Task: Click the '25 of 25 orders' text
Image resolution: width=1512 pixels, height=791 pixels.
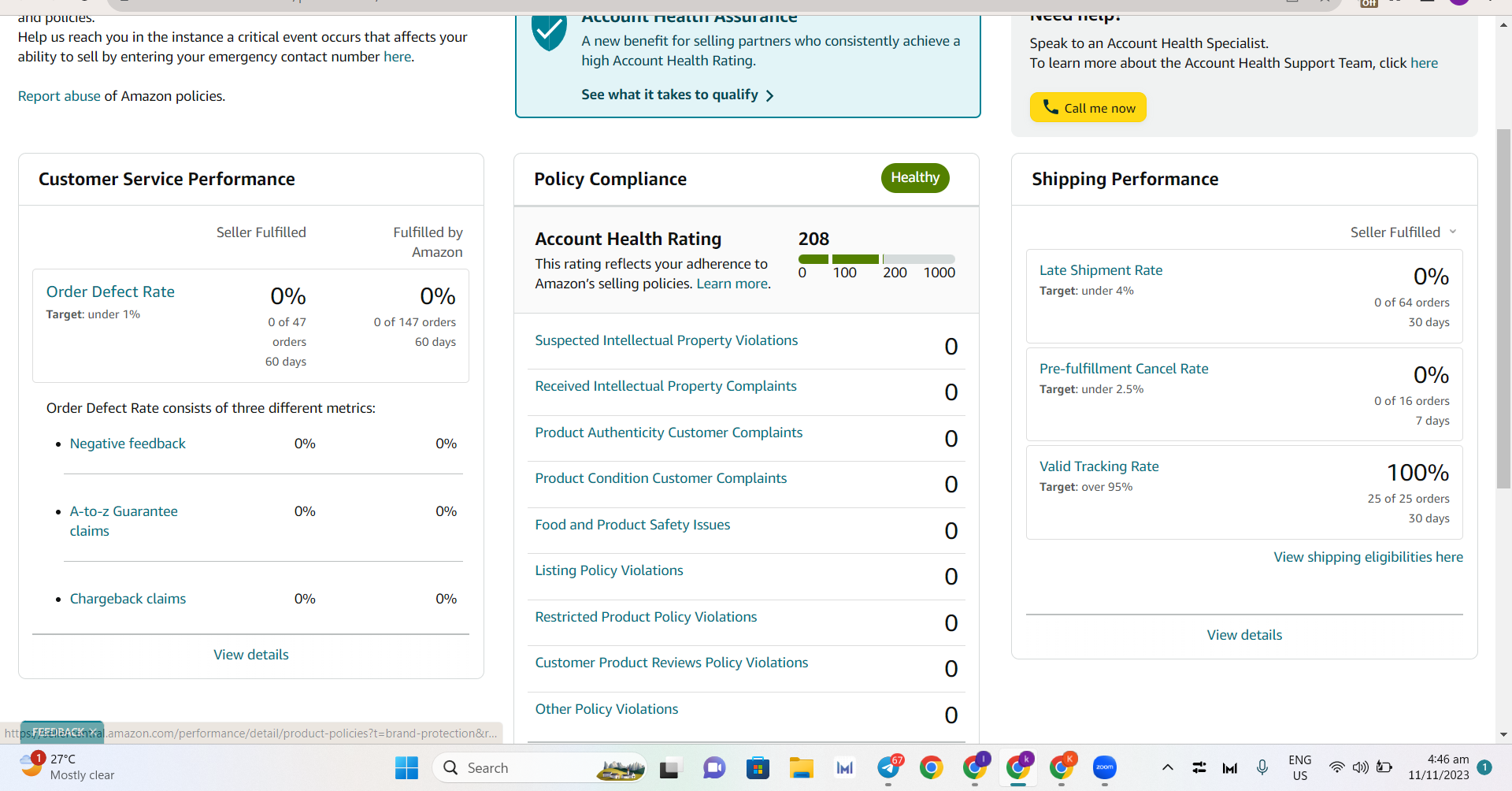Action: 1408,499
